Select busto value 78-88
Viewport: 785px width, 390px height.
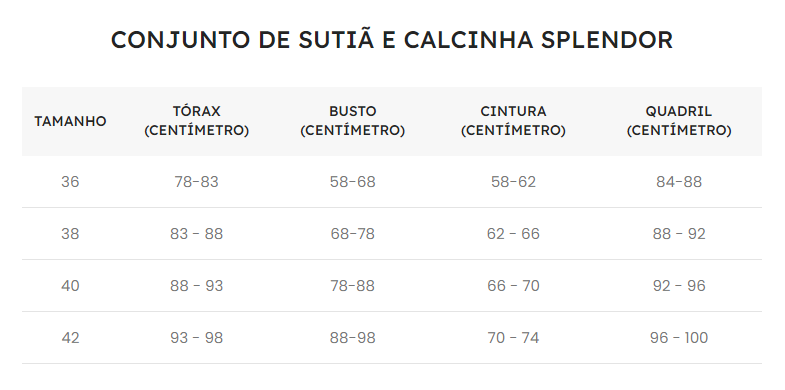coord(352,286)
